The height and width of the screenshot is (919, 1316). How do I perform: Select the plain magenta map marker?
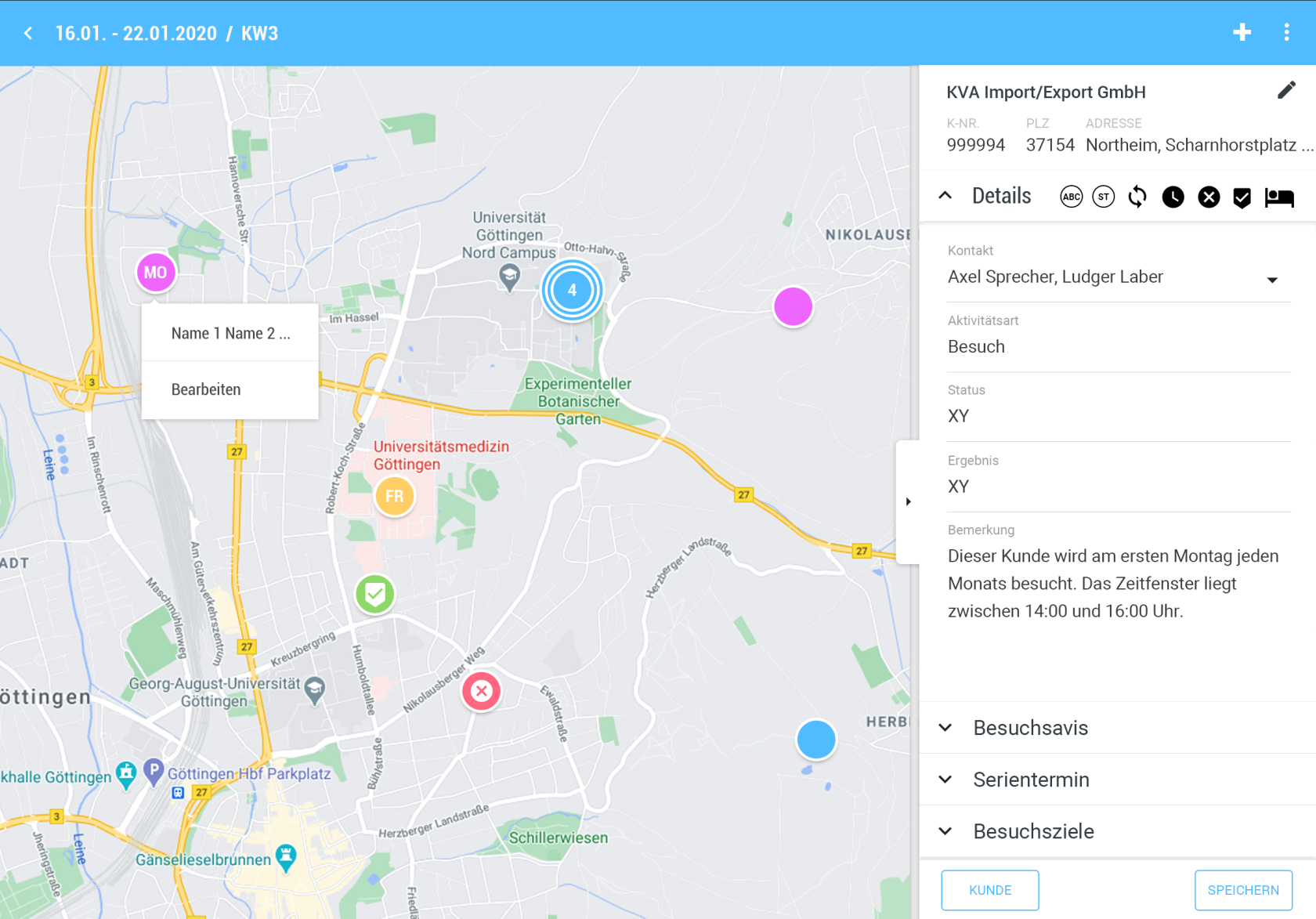(x=793, y=306)
